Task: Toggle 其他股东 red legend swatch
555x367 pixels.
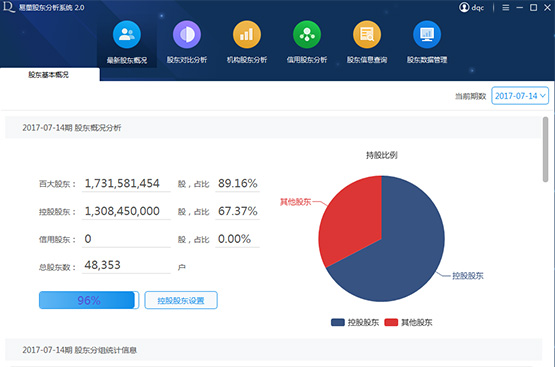Action: tap(391, 322)
